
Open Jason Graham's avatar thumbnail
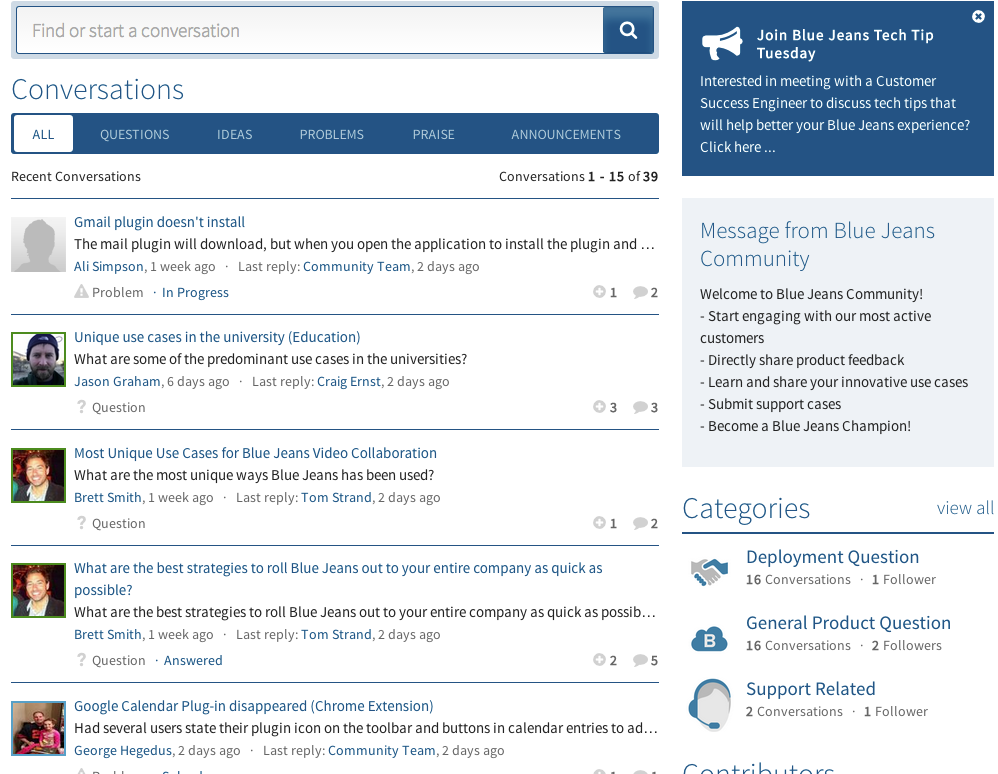pos(38,360)
